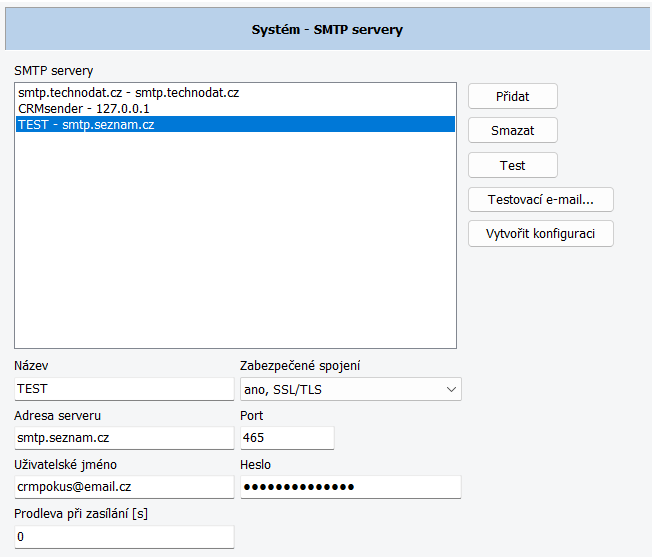Click the Port field showing 465
This screenshot has height=557, width=652.
click(287, 438)
